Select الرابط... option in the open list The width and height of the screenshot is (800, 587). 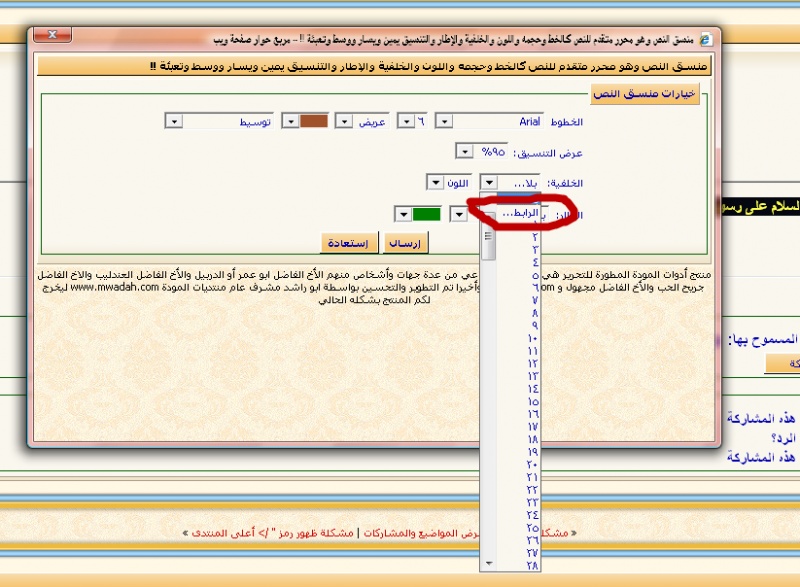point(518,213)
